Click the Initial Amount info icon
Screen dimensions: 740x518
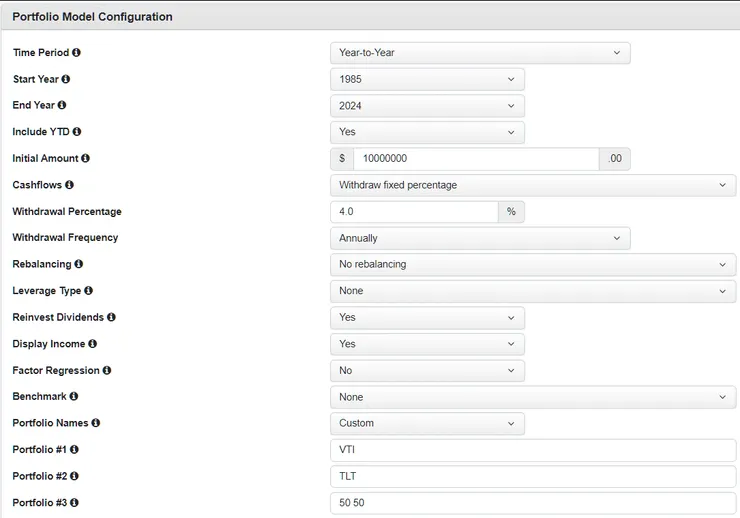point(85,158)
